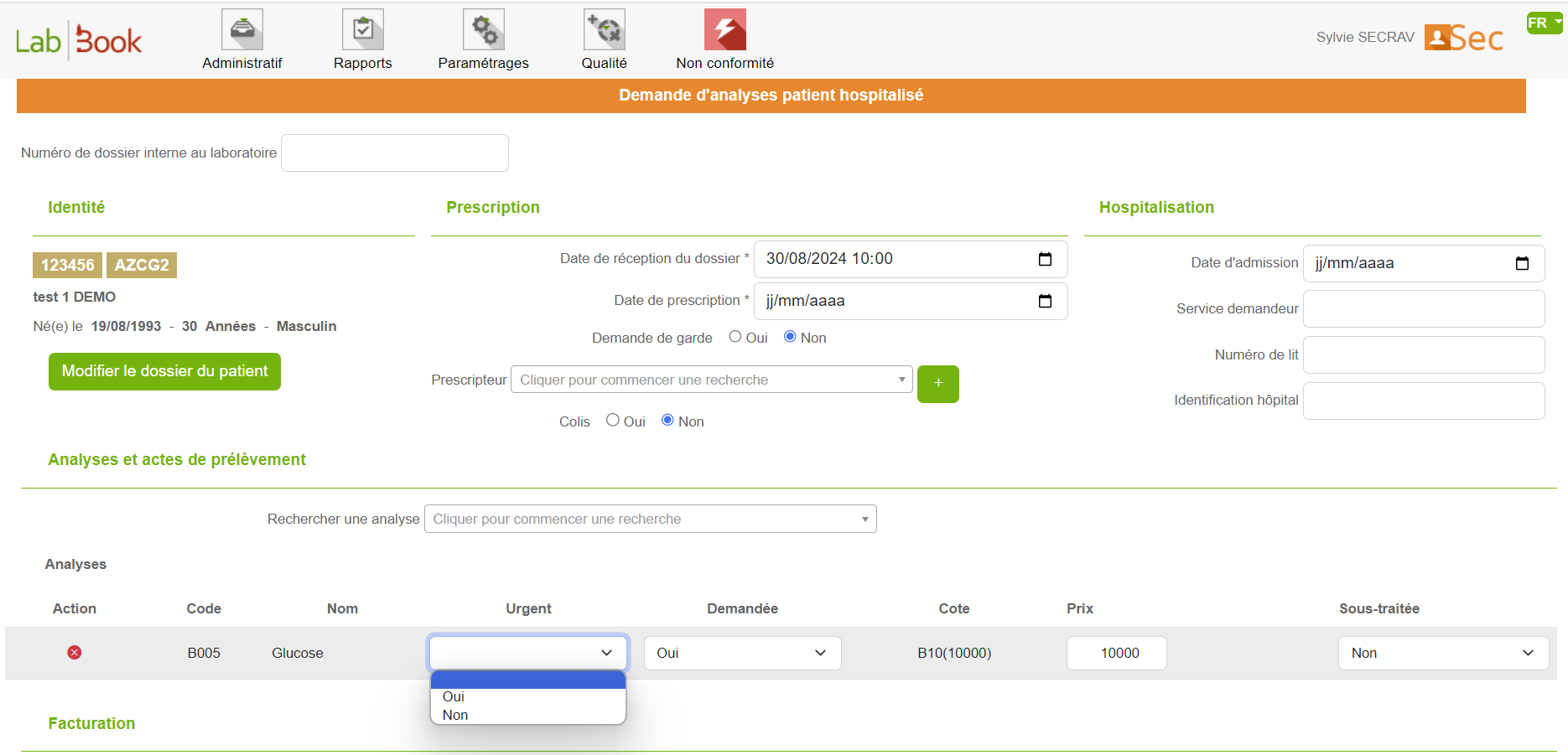Click Modifier le dossier du patient button
1568x755 pixels.
point(164,371)
